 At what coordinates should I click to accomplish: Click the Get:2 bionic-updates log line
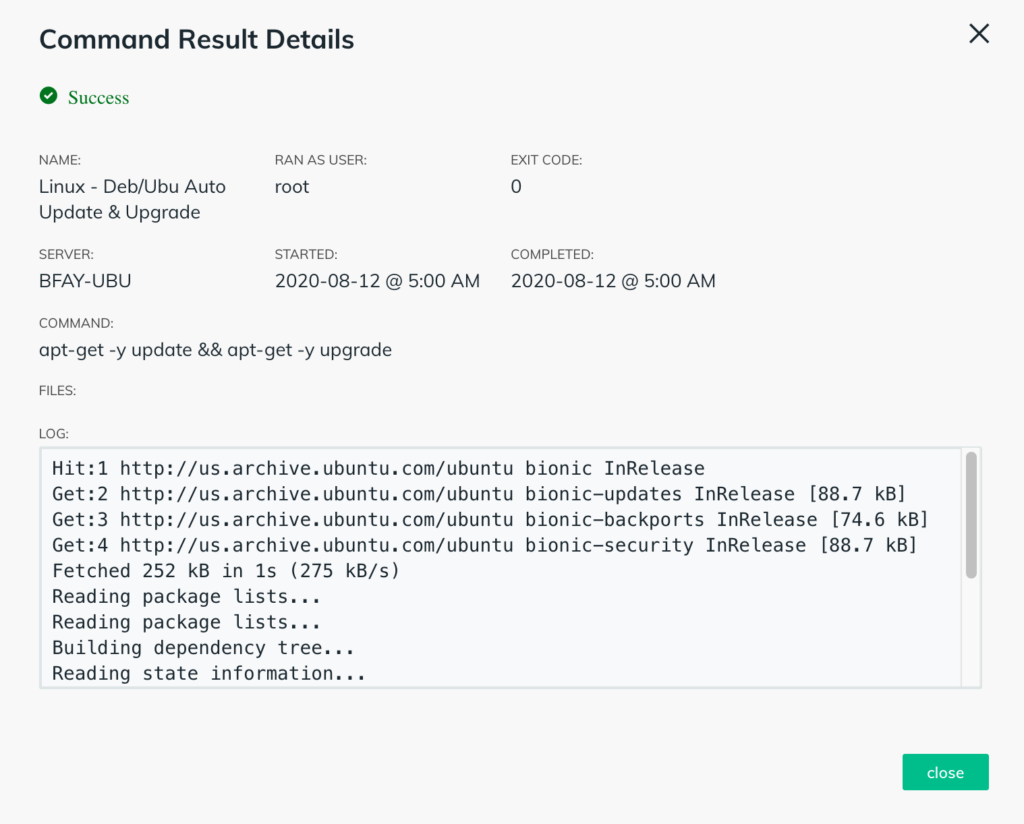tap(479, 494)
